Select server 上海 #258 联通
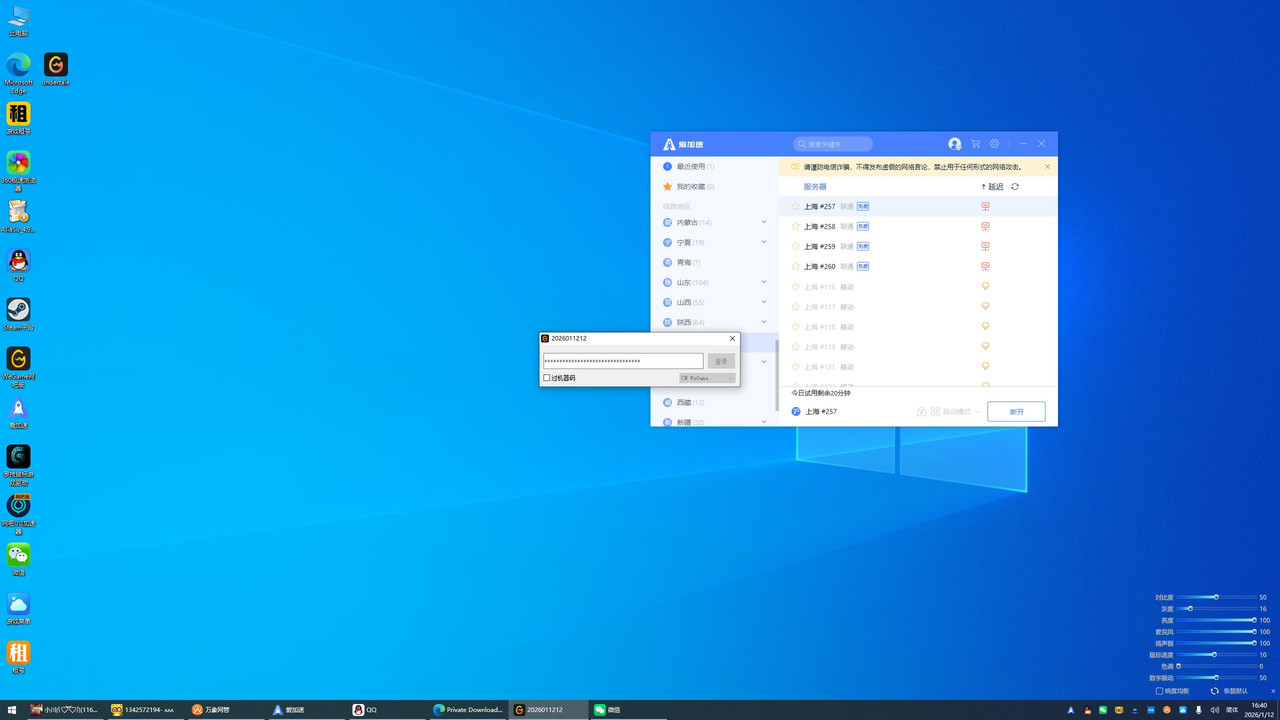Viewport: 1280px width, 720px height. pos(918,226)
